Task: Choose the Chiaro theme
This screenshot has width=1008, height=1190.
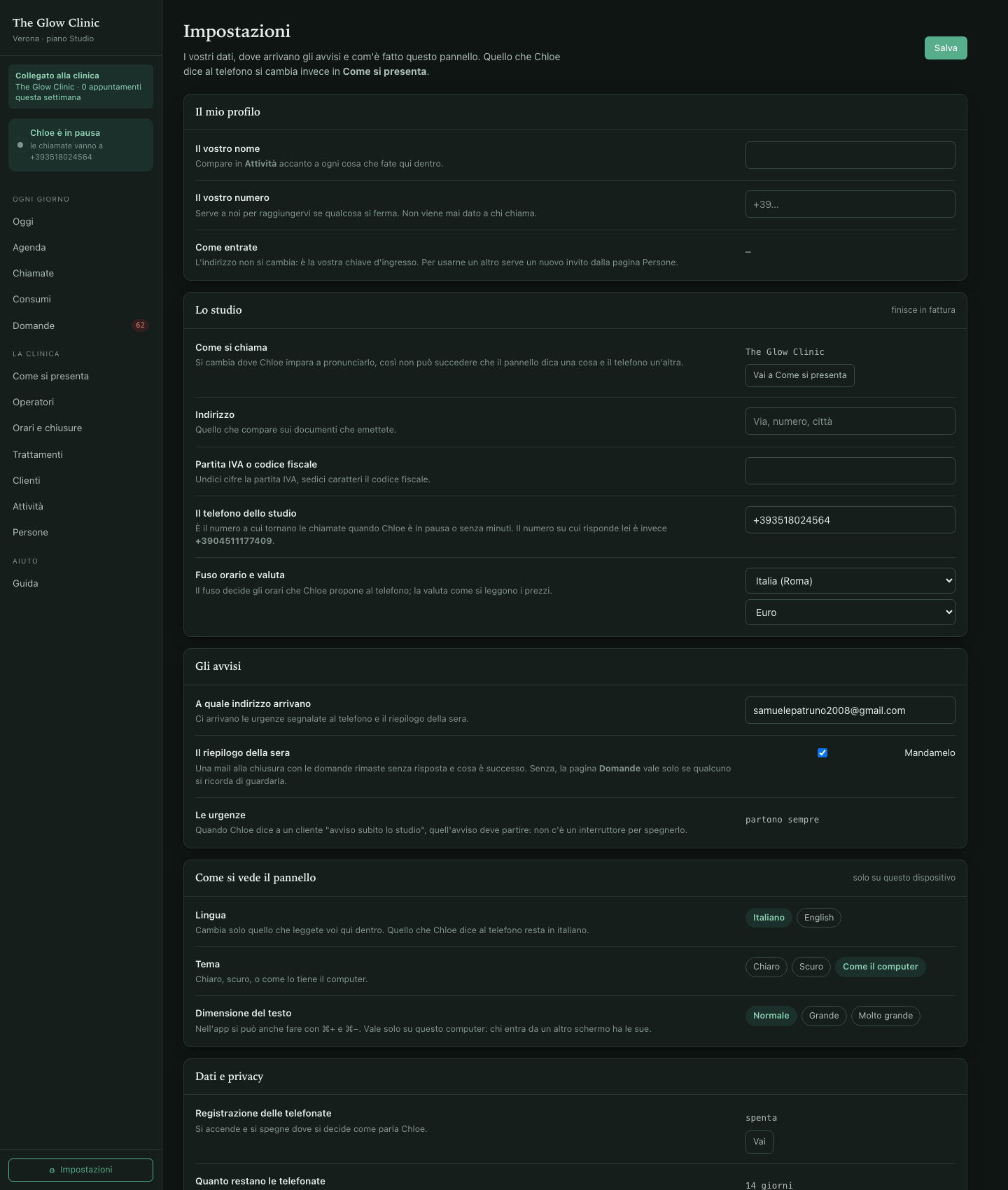Action: point(766,967)
